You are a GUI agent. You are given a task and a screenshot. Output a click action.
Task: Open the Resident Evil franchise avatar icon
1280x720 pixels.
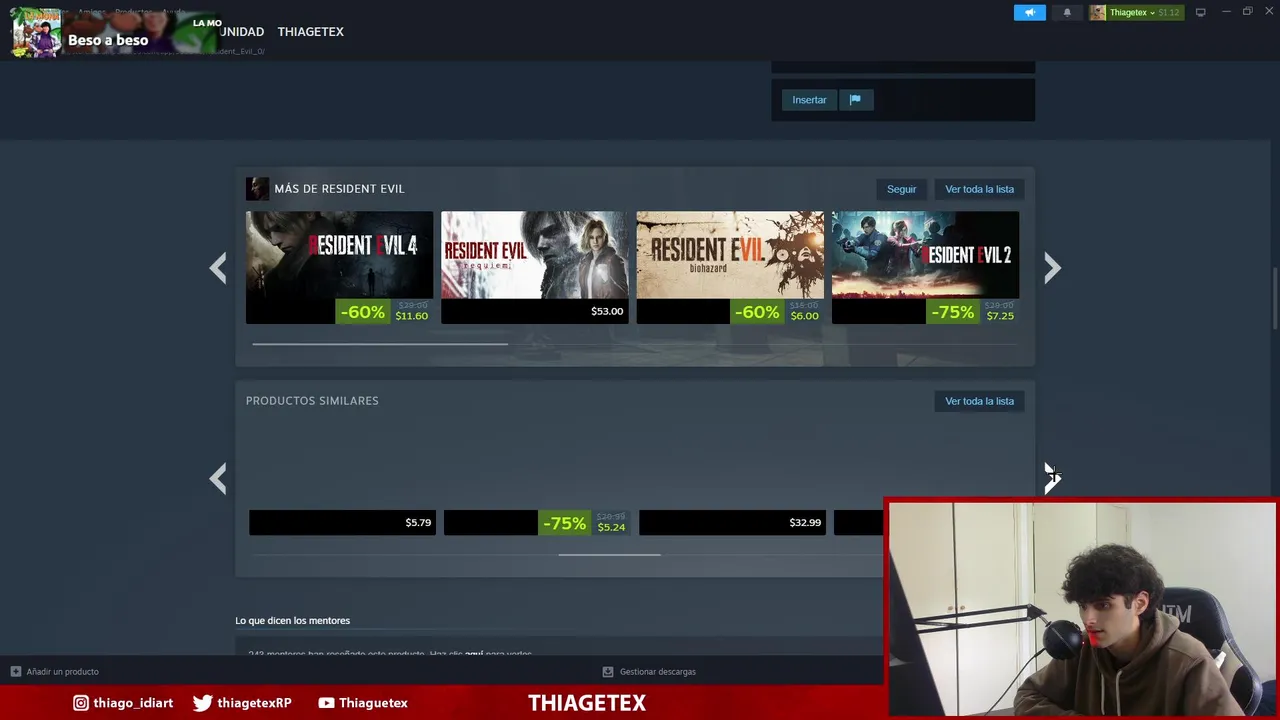pyautogui.click(x=257, y=189)
